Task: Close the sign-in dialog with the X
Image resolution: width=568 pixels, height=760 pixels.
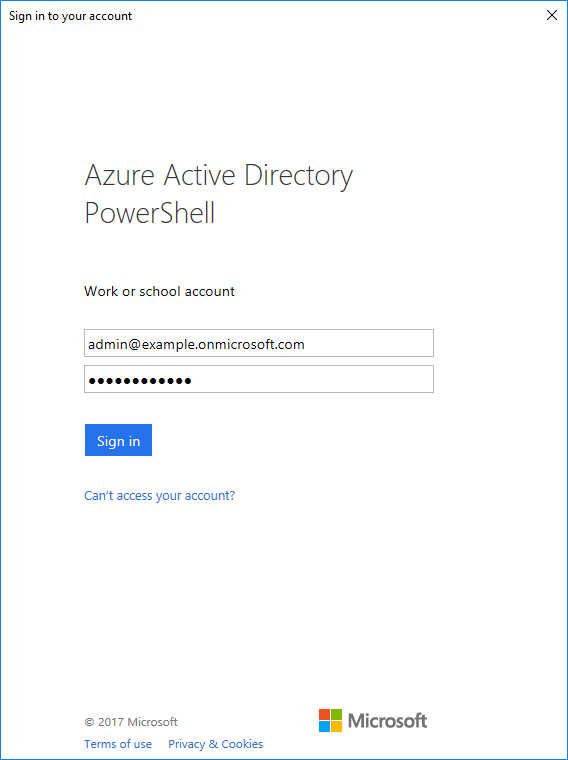Action: pos(552,15)
